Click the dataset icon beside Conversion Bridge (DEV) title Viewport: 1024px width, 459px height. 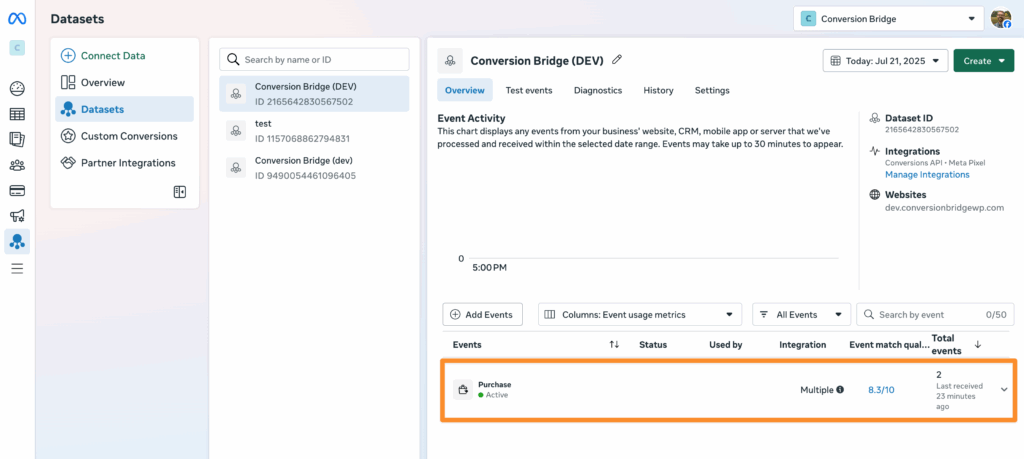tap(450, 61)
